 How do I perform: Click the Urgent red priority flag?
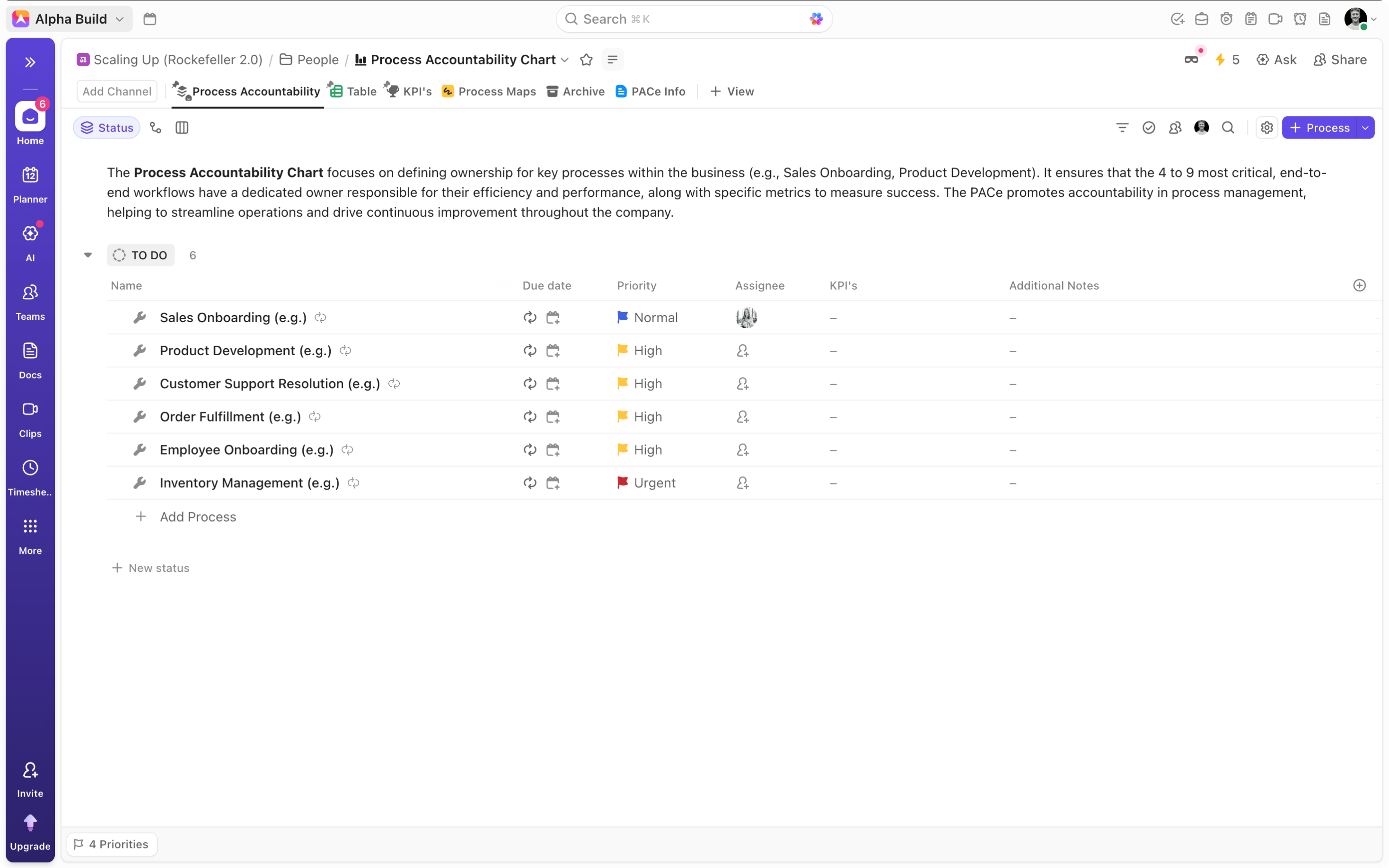pos(622,483)
